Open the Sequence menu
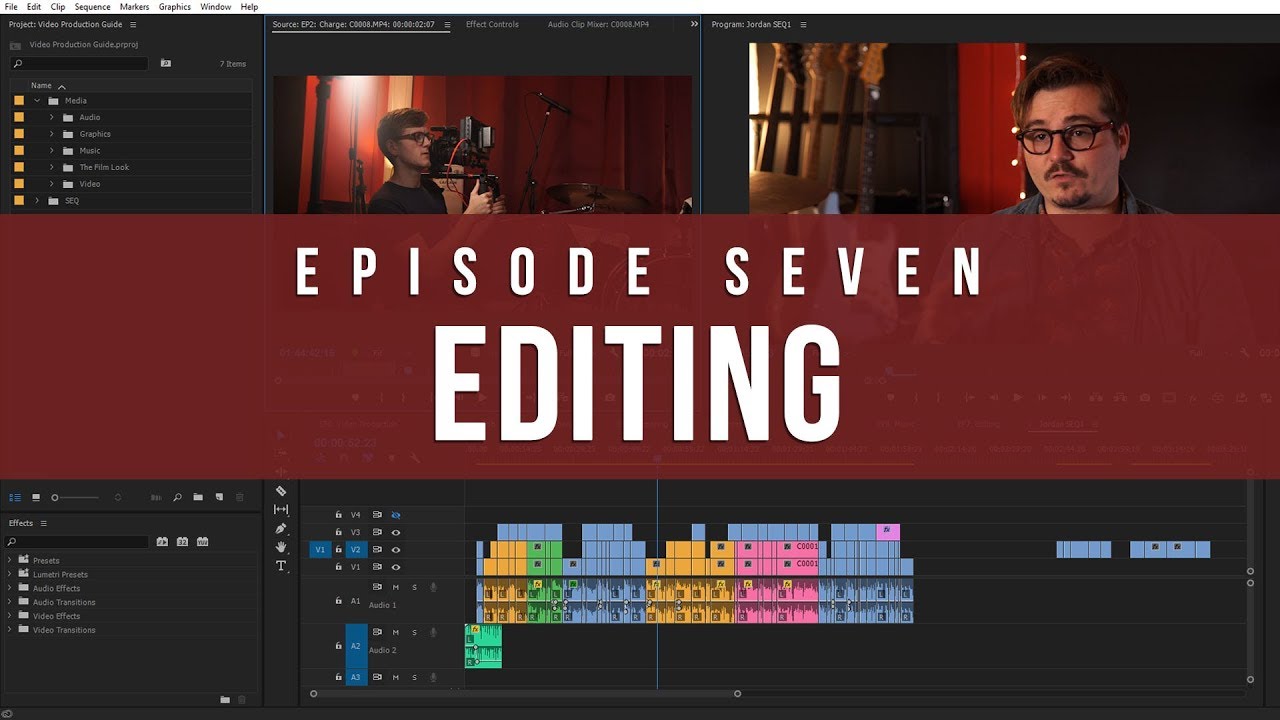Viewport: 1280px width, 720px height. point(92,7)
